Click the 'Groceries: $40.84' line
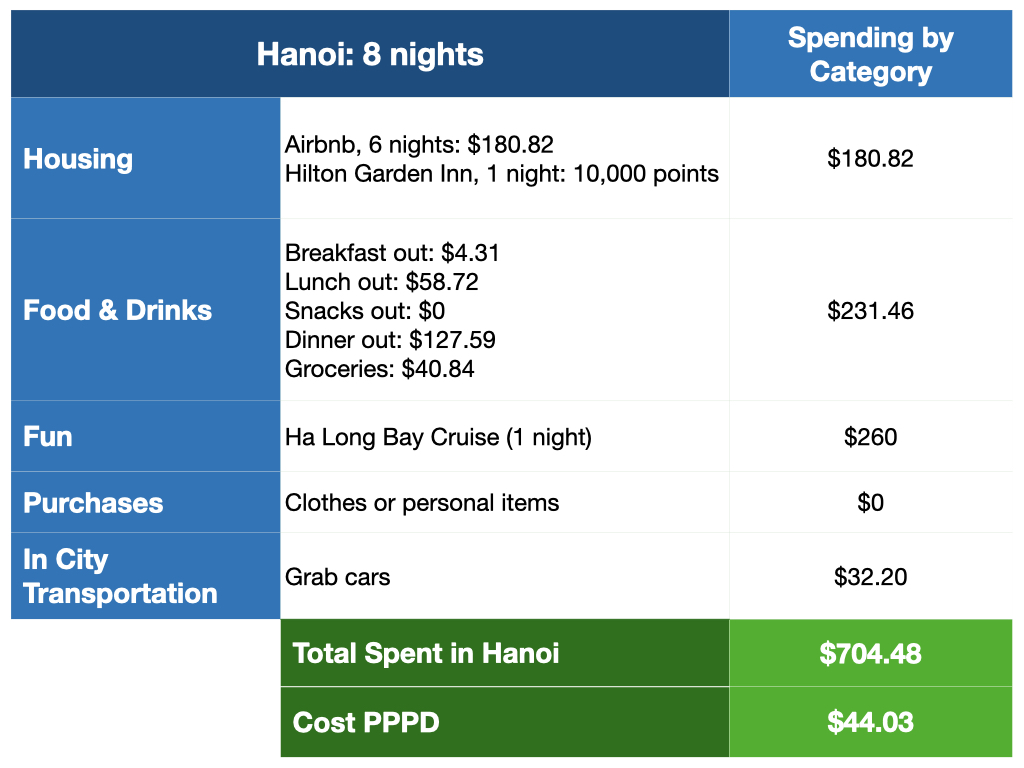The height and width of the screenshot is (768, 1024). (380, 369)
